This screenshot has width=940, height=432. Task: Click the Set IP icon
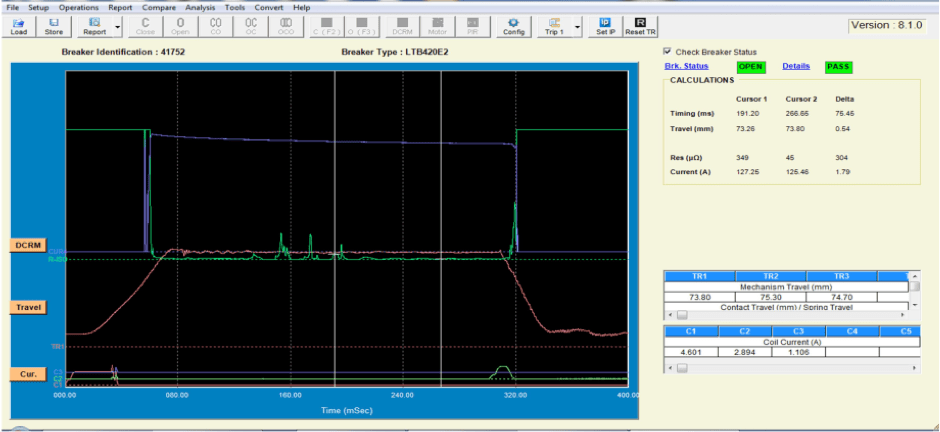click(605, 25)
